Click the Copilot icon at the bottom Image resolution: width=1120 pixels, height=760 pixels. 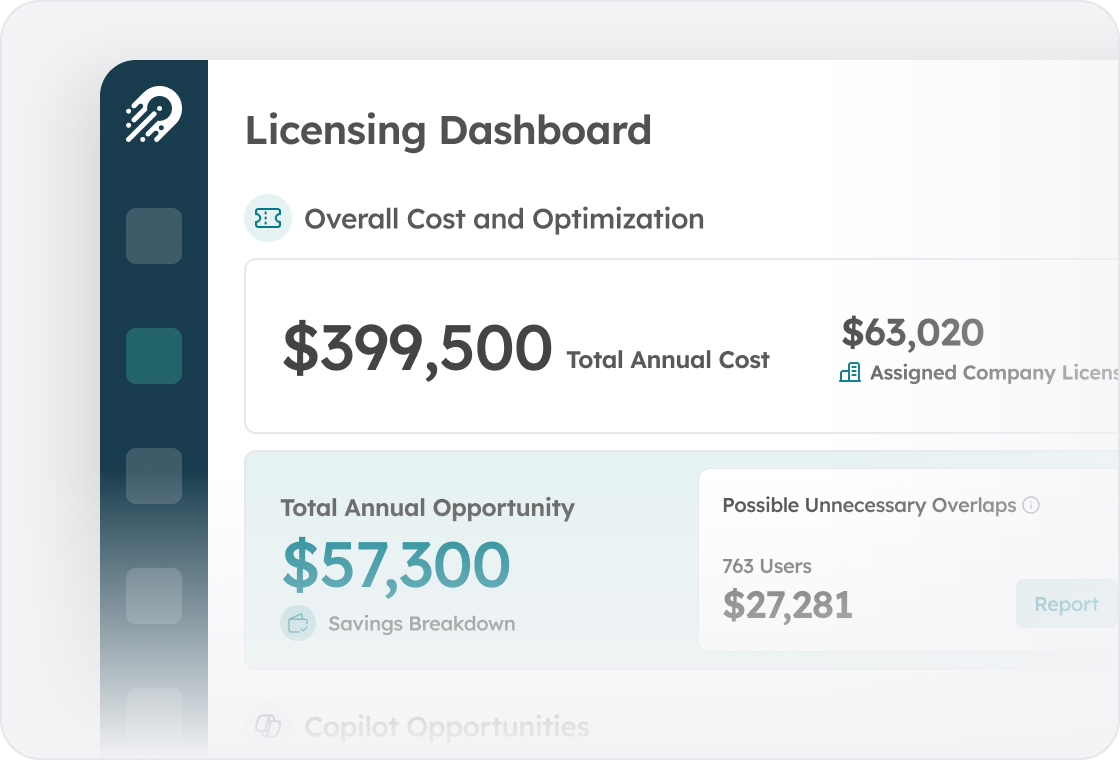point(270,726)
